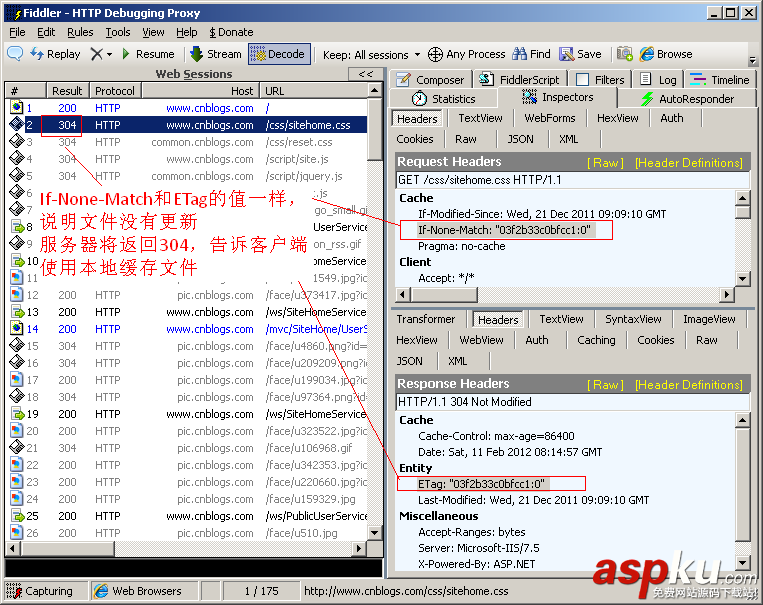Select session 13 SiteHomeService icon
This screenshot has width=763, height=605.
point(18,312)
